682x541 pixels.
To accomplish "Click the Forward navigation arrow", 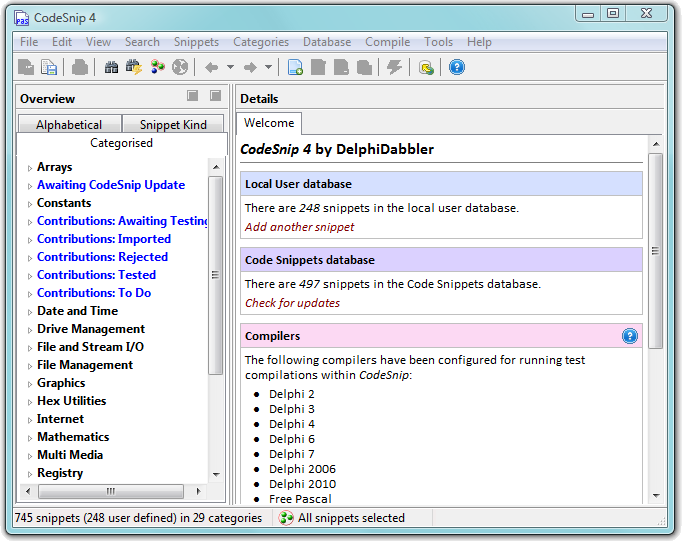I will [x=250, y=67].
